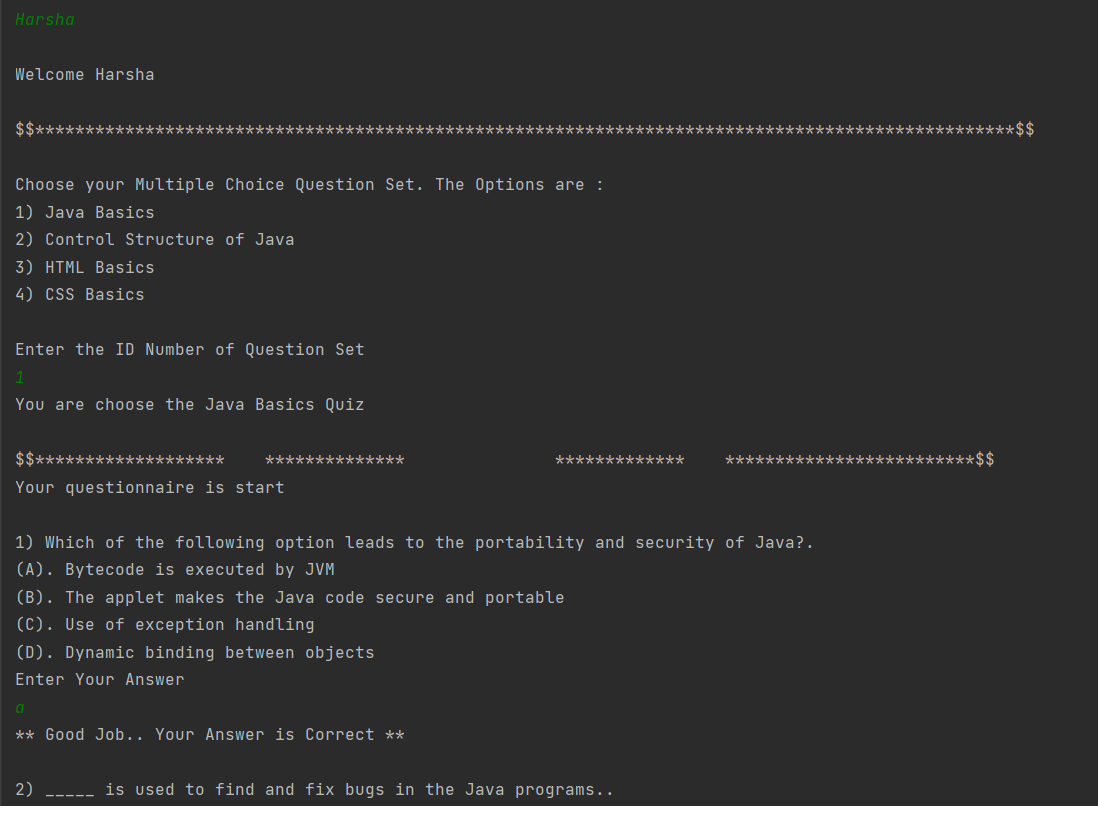The height and width of the screenshot is (813, 1098).
Task: Click the Welcome Harsha line
Action: point(85,75)
